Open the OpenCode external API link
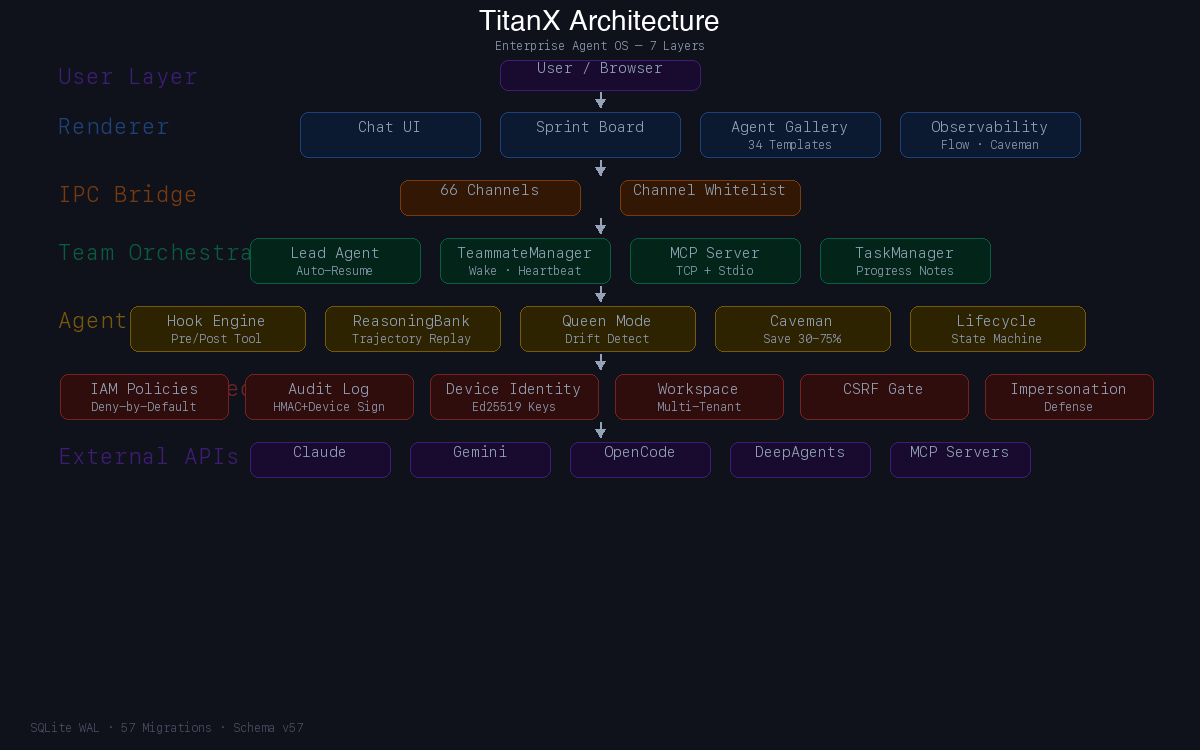 [x=640, y=459]
